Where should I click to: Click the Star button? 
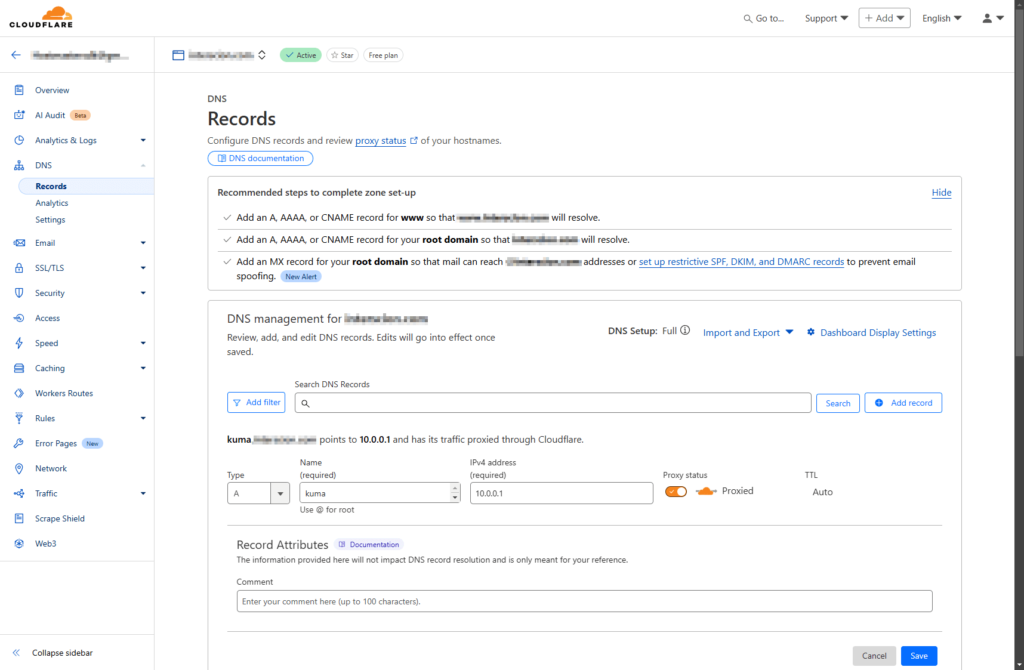pos(342,56)
